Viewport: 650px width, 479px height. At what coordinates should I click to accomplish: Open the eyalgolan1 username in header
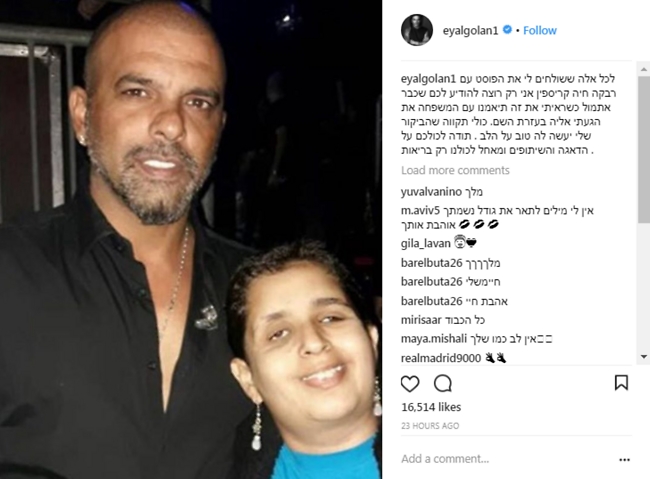point(470,31)
